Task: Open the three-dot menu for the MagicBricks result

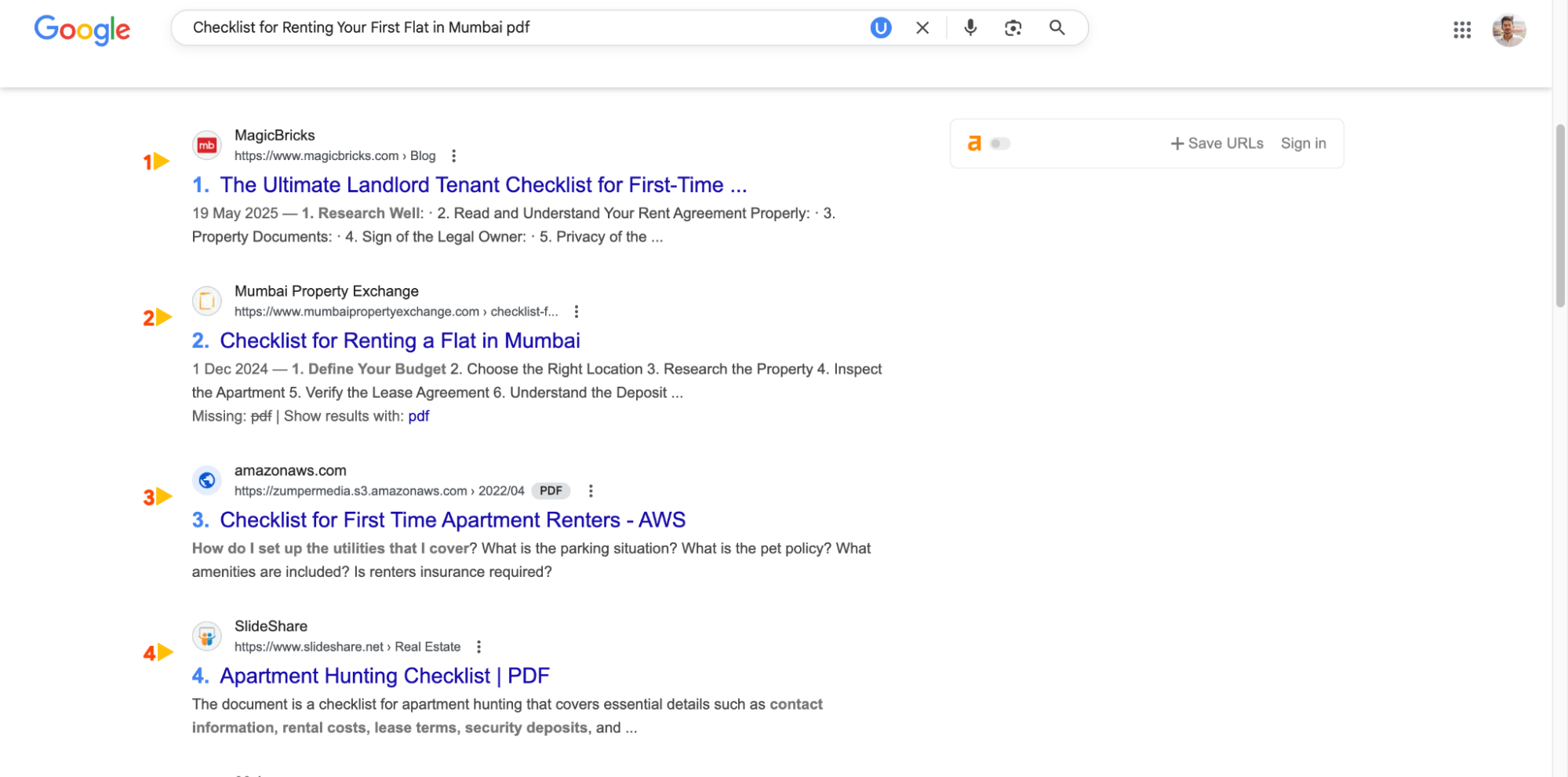Action: (454, 155)
